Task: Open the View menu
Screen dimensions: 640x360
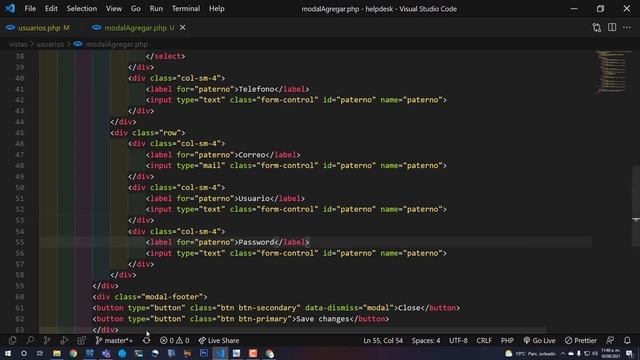Action: 114,9
